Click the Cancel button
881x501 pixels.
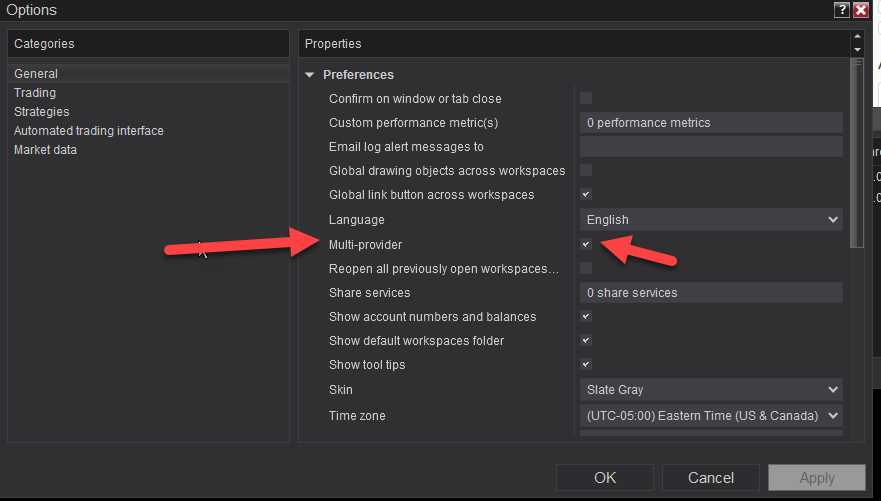[x=710, y=478]
